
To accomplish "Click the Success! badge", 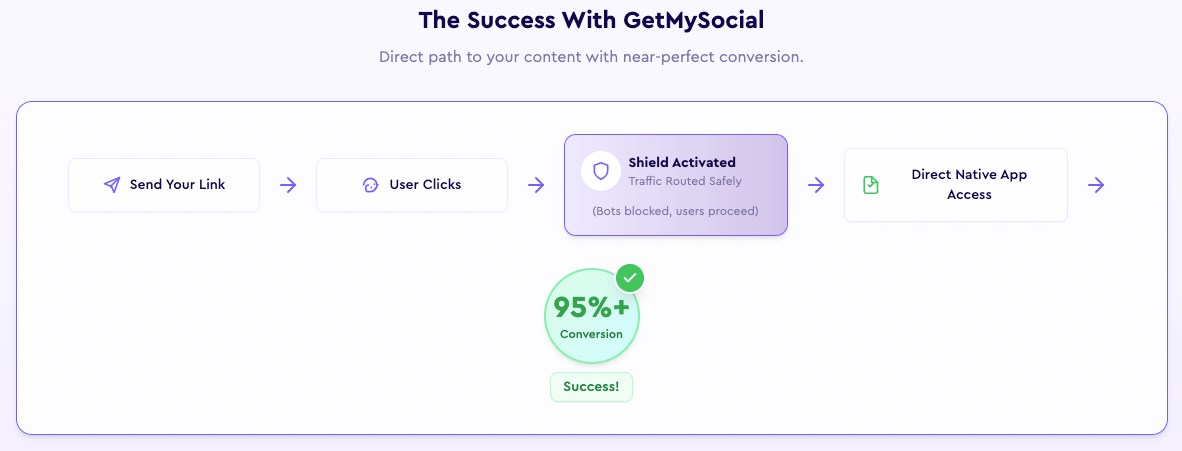I will tap(591, 387).
